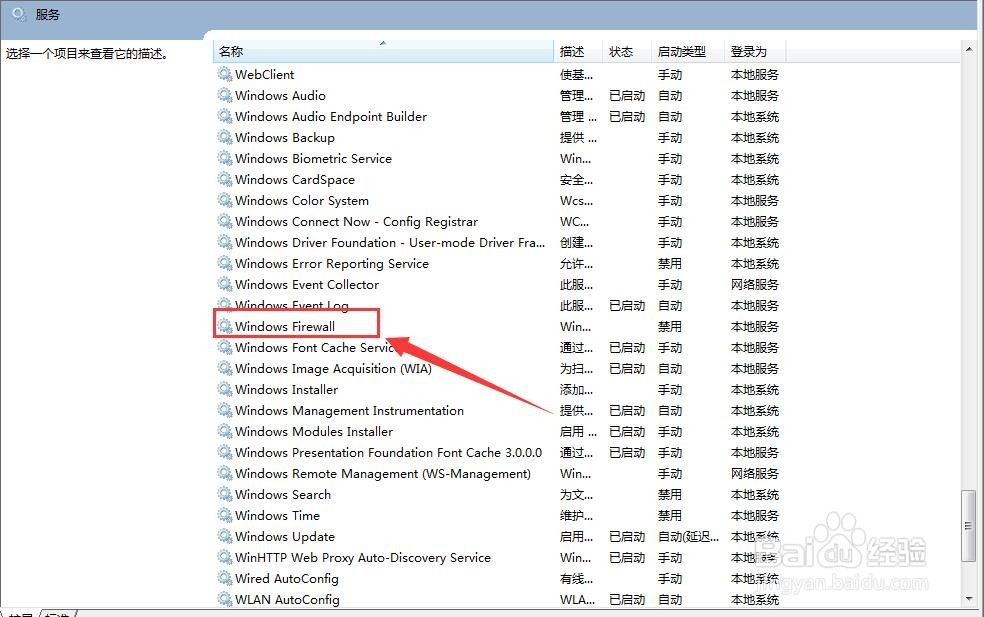Click 自动(延迟... startup type of Windows Update
Viewport: 984px width, 617px height.
tap(688, 537)
